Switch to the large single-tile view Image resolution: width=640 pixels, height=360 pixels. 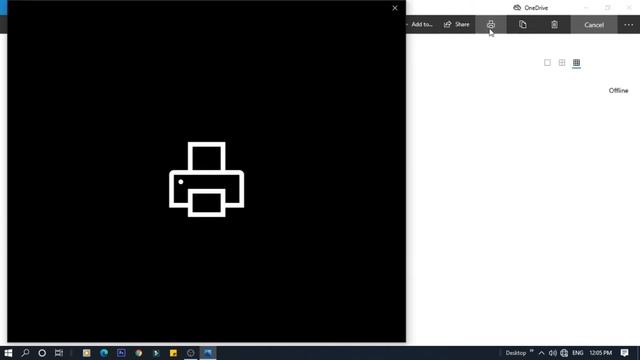[x=547, y=62]
